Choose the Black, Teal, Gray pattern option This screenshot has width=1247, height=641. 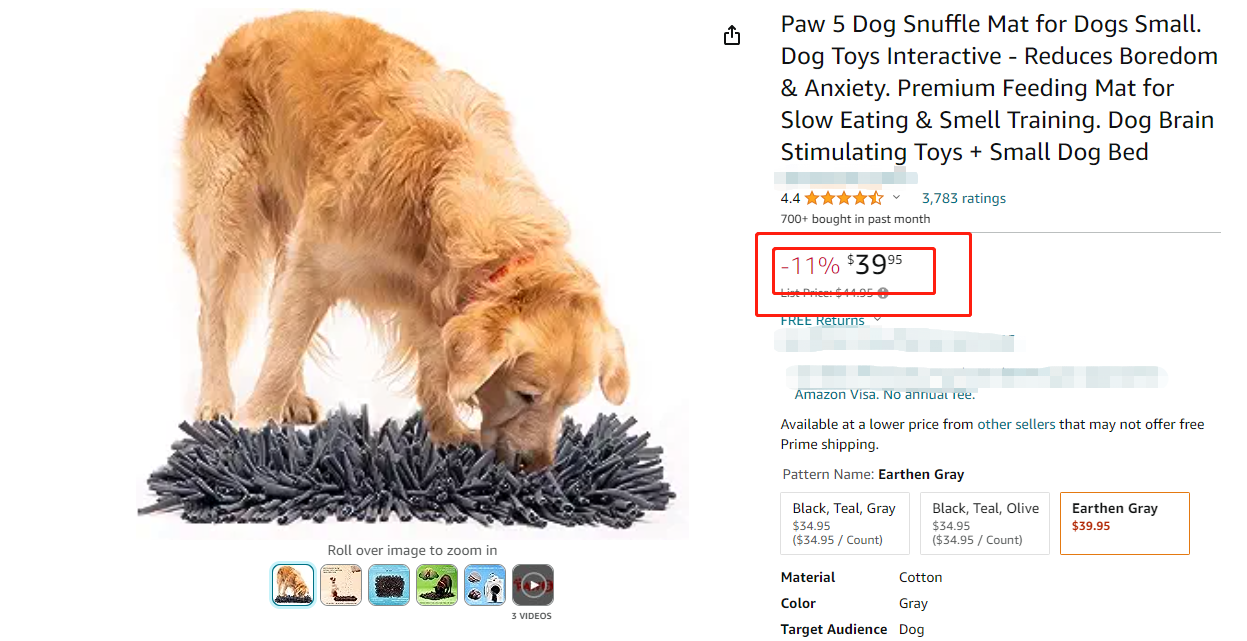pyautogui.click(x=844, y=523)
